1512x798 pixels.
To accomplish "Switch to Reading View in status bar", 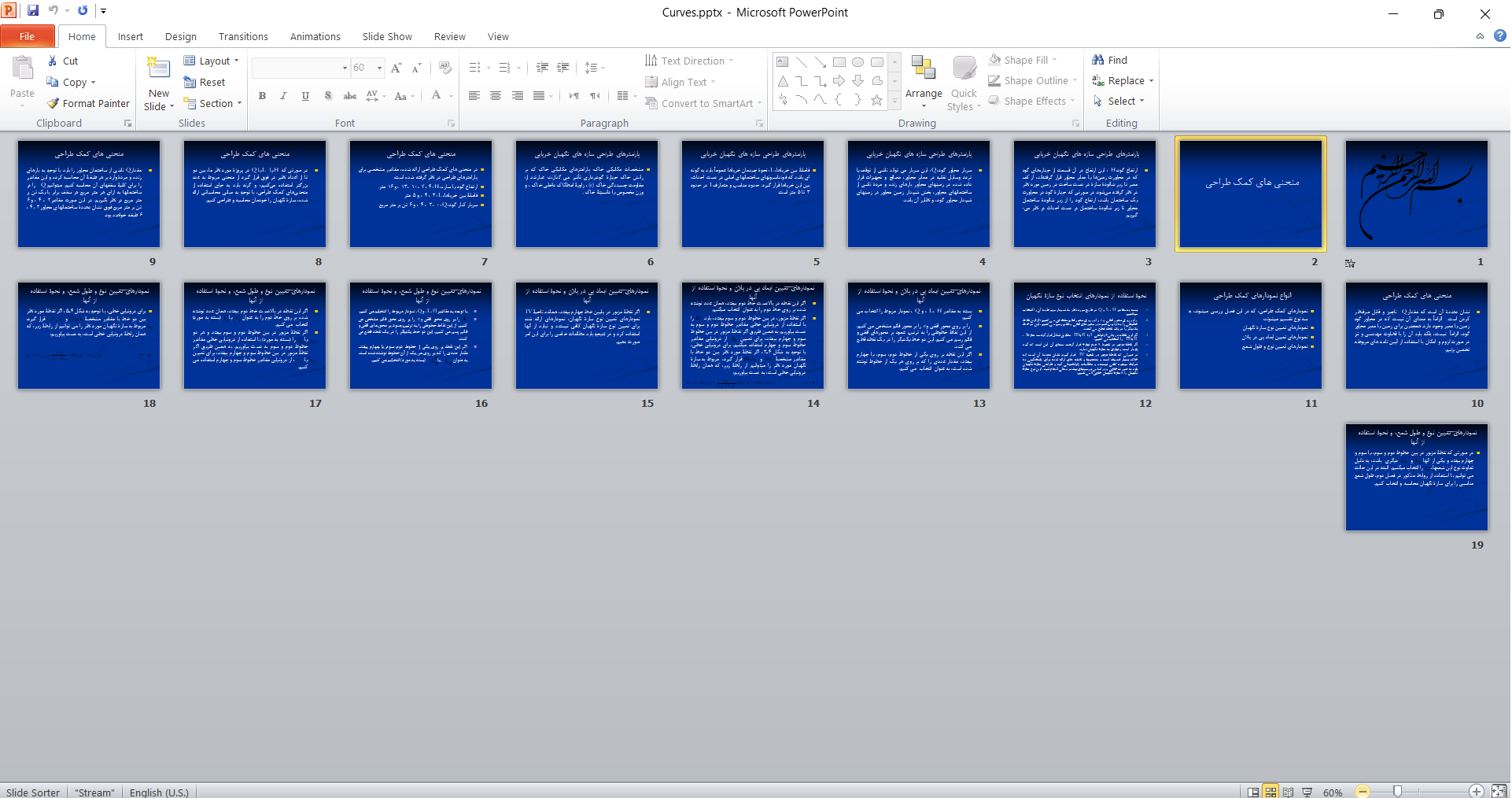I will pyautogui.click(x=1288, y=792).
